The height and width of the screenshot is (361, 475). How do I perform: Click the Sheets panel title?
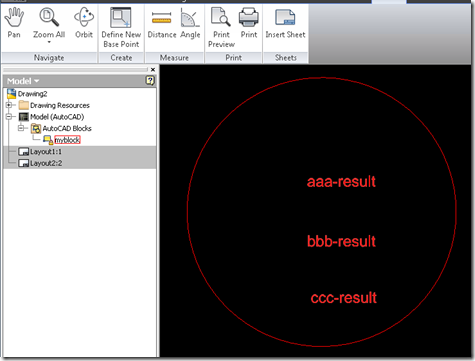tap(286, 58)
